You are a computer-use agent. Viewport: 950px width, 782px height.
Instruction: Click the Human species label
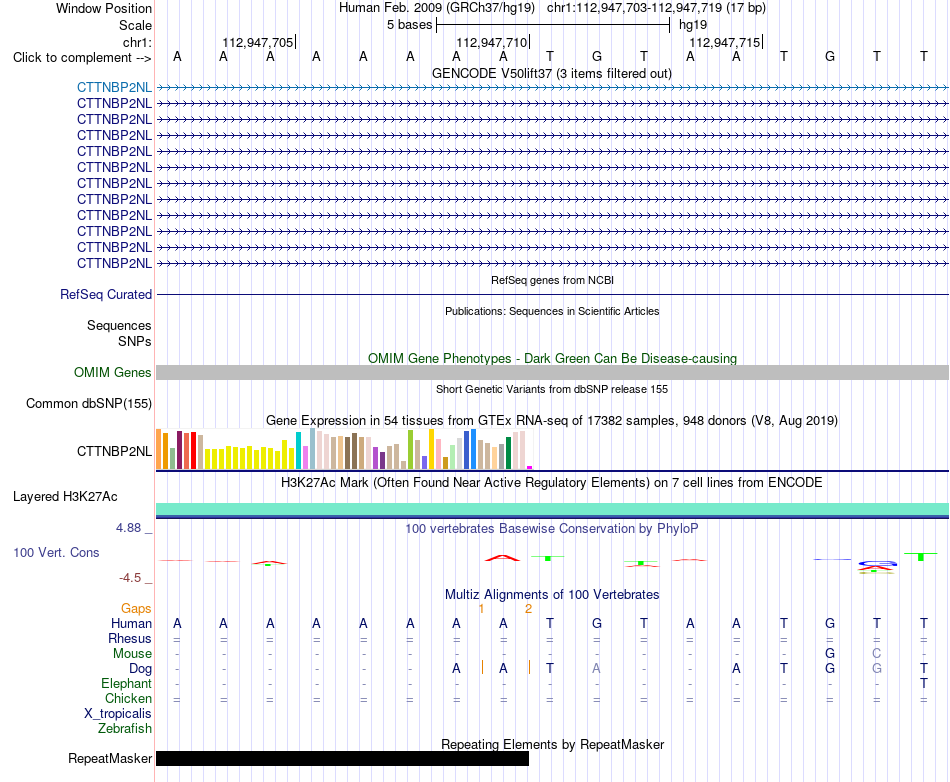[x=131, y=624]
